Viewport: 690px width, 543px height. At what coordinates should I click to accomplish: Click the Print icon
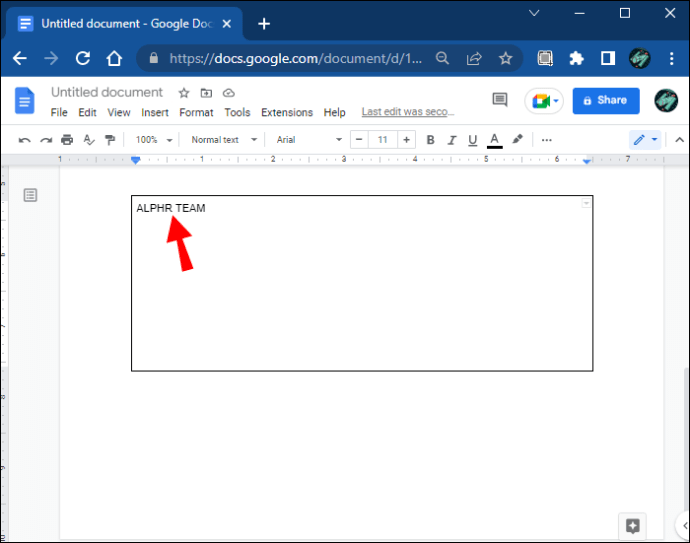pos(67,140)
